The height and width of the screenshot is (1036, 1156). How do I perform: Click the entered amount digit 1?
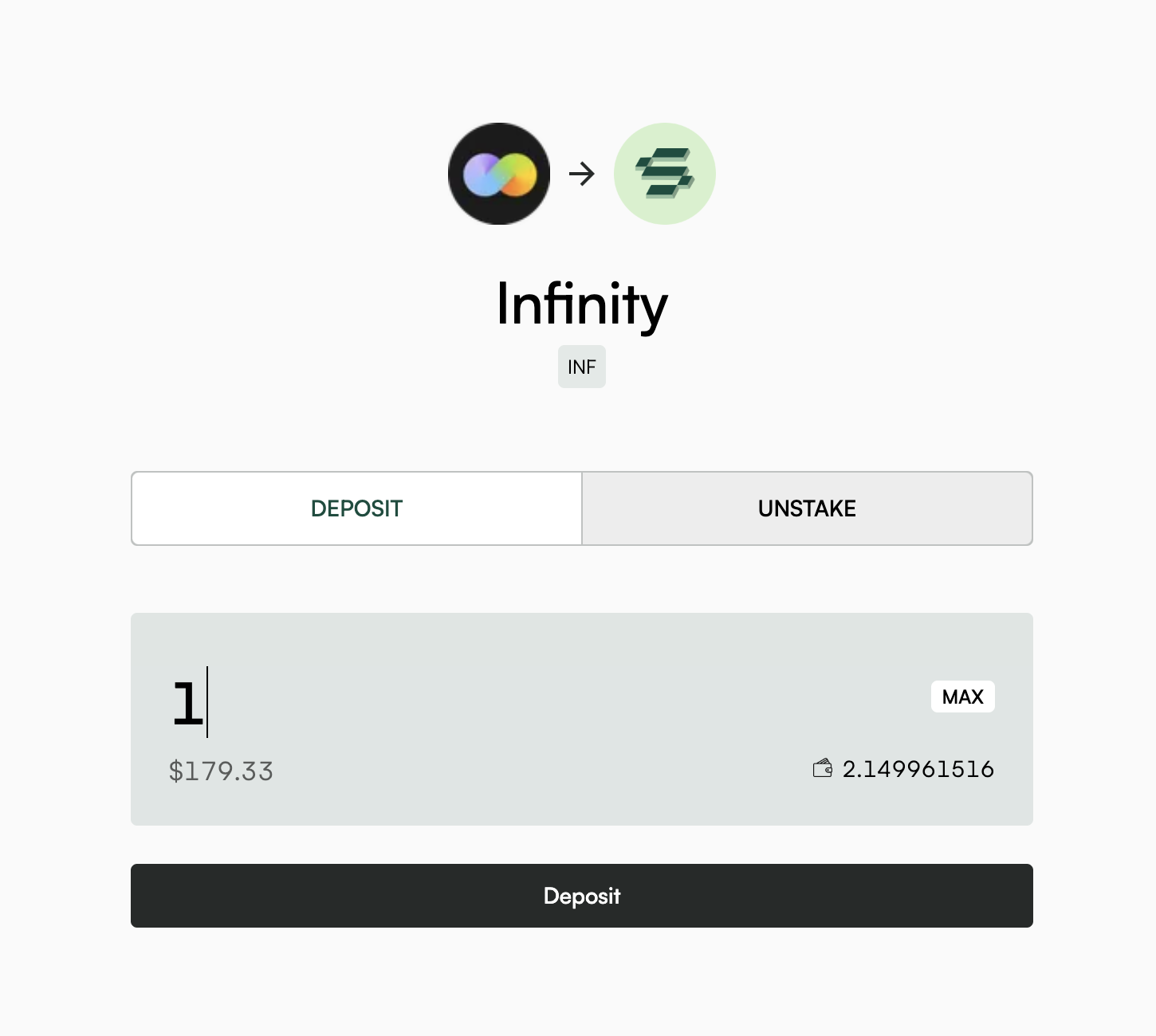click(x=187, y=704)
